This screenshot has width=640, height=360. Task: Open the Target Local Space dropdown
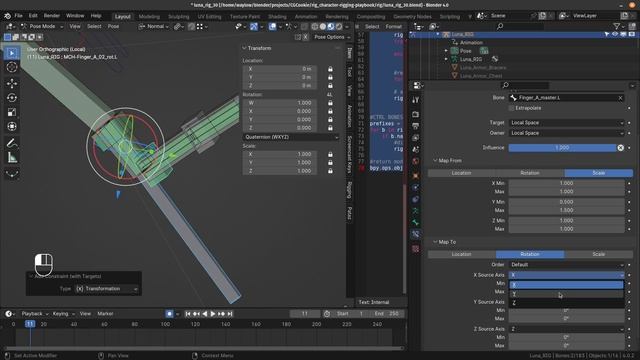click(567, 123)
